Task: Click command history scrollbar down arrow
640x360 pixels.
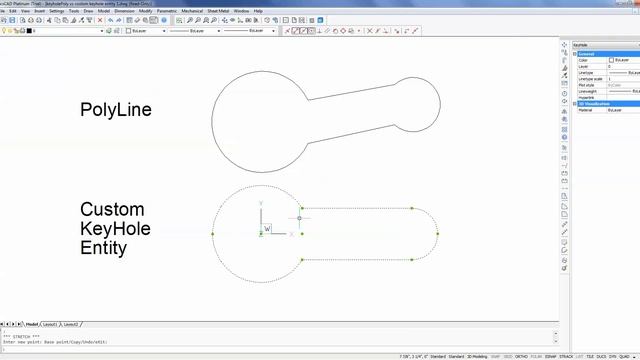Action: click(x=556, y=341)
